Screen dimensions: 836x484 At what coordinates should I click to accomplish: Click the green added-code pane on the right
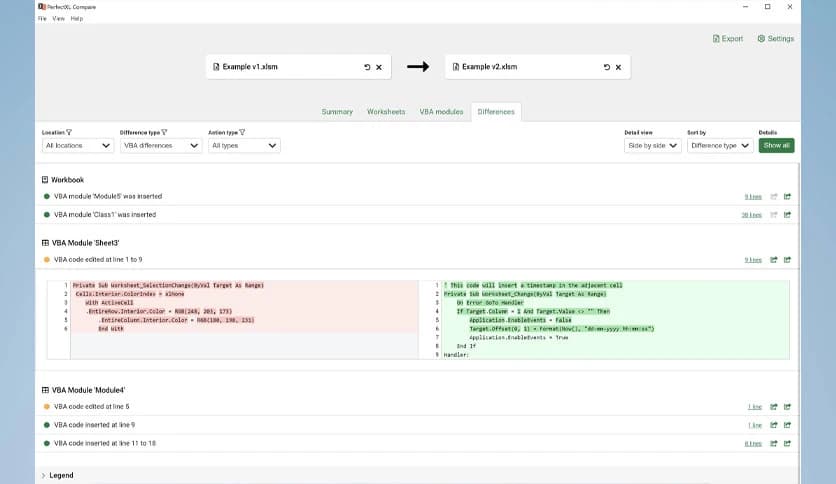(615, 320)
